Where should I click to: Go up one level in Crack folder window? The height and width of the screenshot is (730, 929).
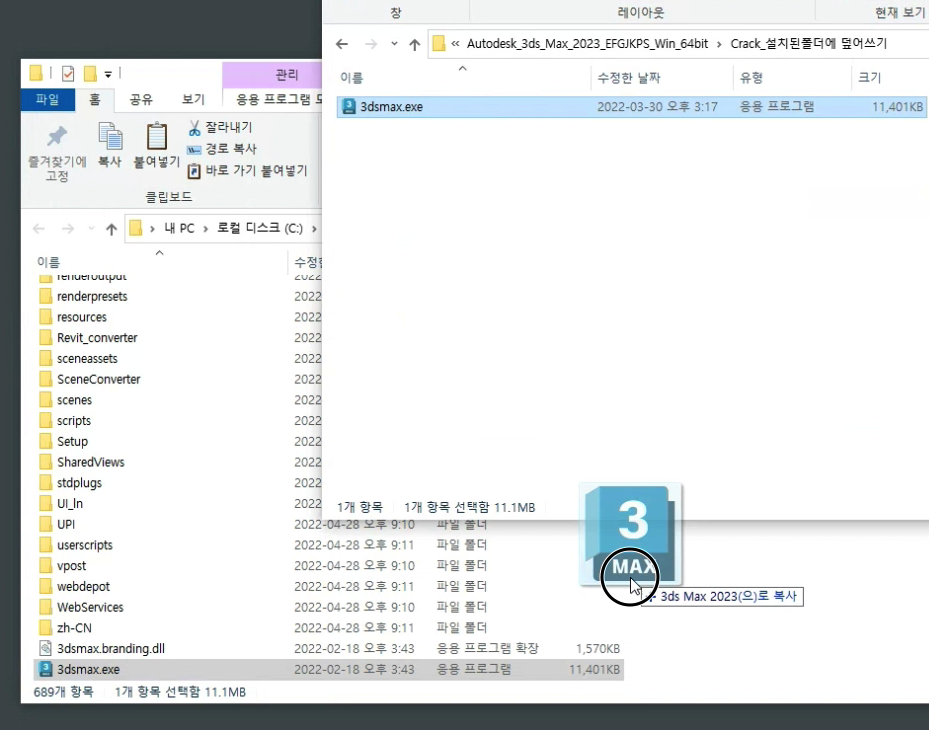(x=415, y=44)
